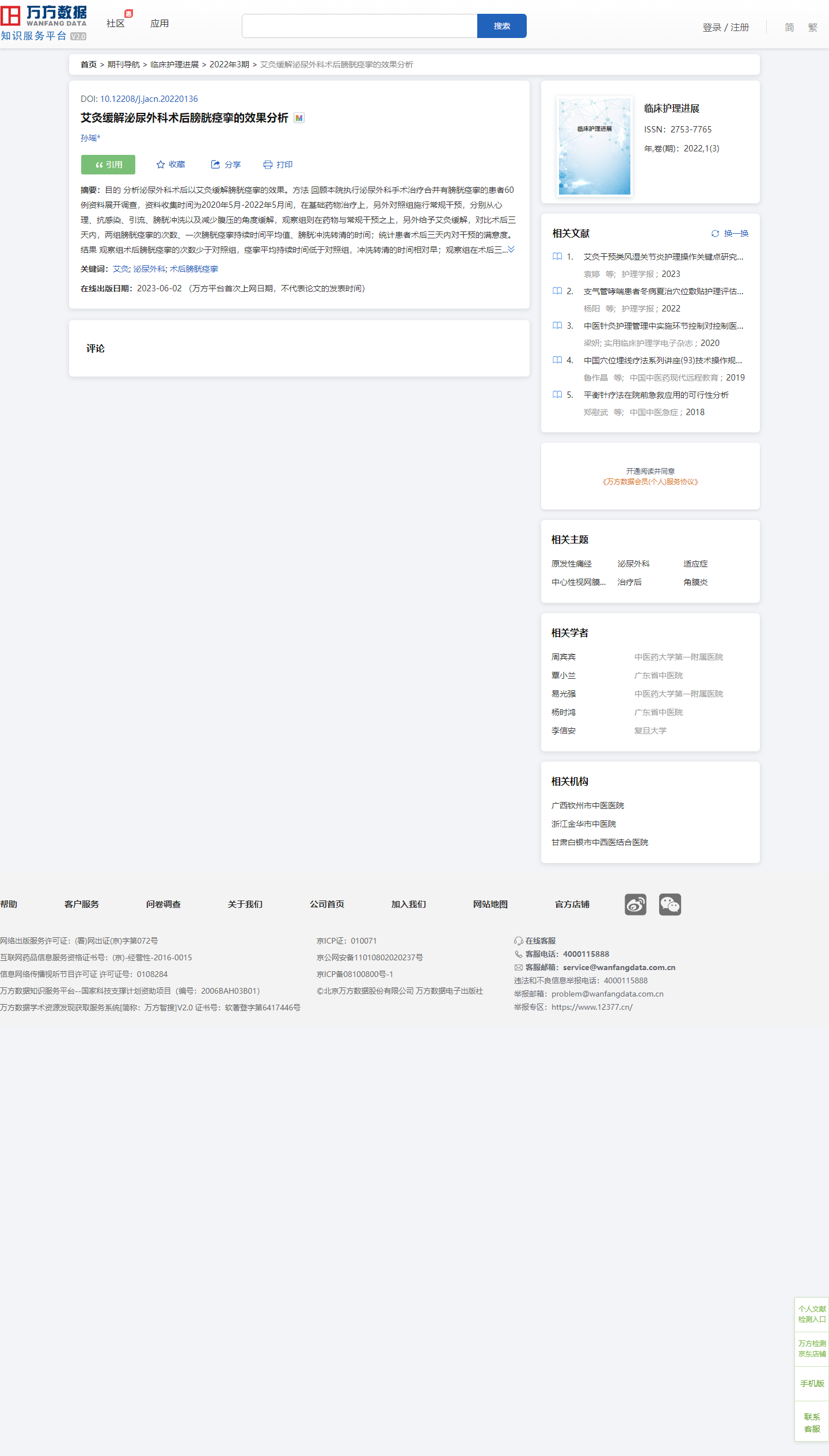Select related topic 原发性痛经

pos(572,564)
